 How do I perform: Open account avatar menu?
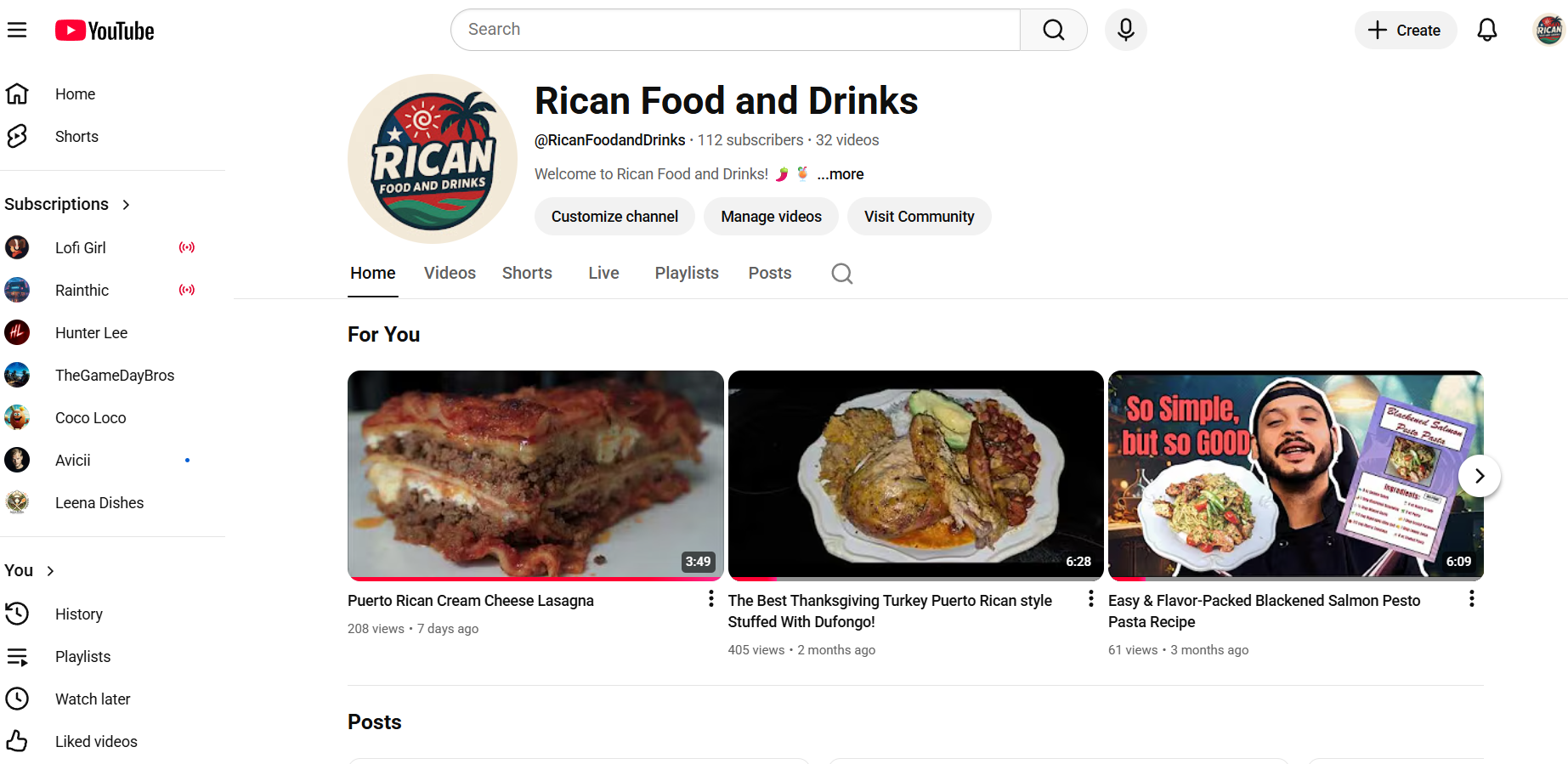(x=1548, y=31)
